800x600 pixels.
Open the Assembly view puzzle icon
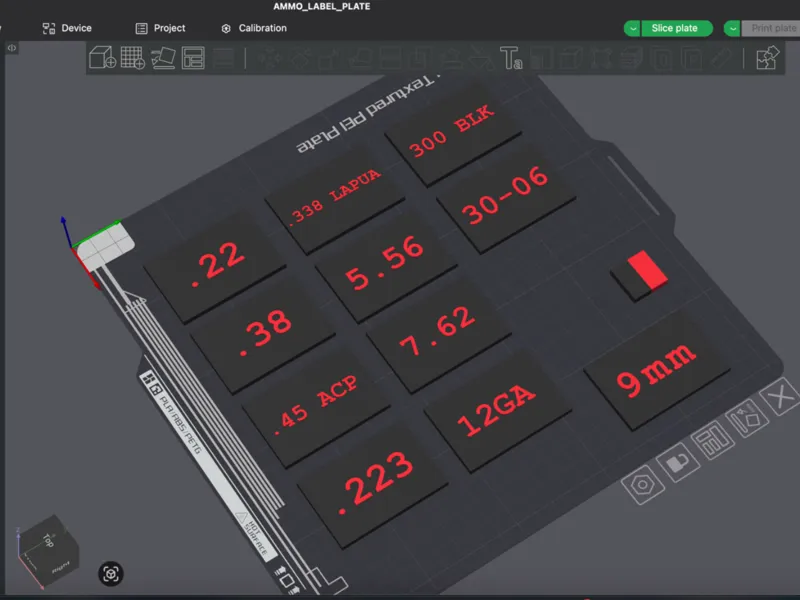pos(767,58)
